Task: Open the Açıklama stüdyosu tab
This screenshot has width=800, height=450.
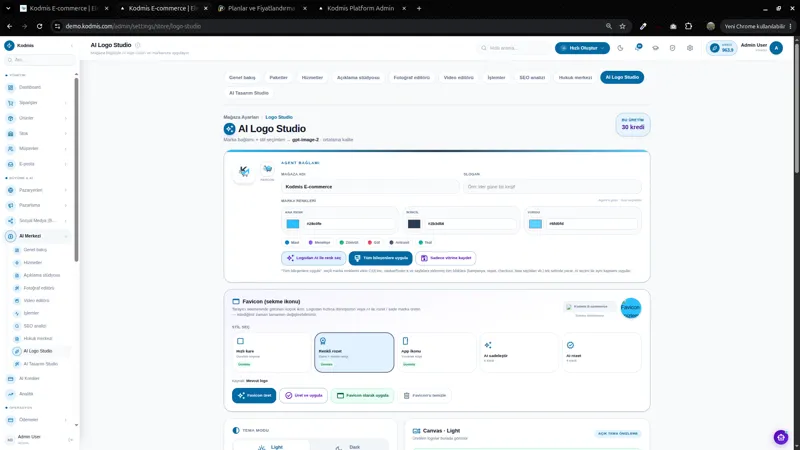Action: coord(358,78)
